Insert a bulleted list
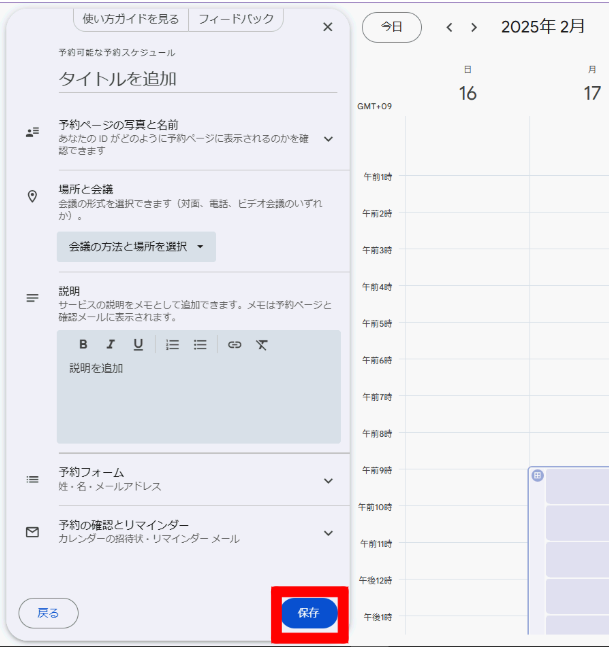Screen dimensions: 609x647 pyautogui.click(x=200, y=345)
